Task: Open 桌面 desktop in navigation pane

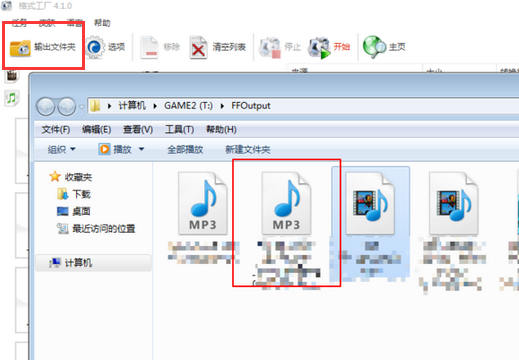Action: tap(74, 211)
